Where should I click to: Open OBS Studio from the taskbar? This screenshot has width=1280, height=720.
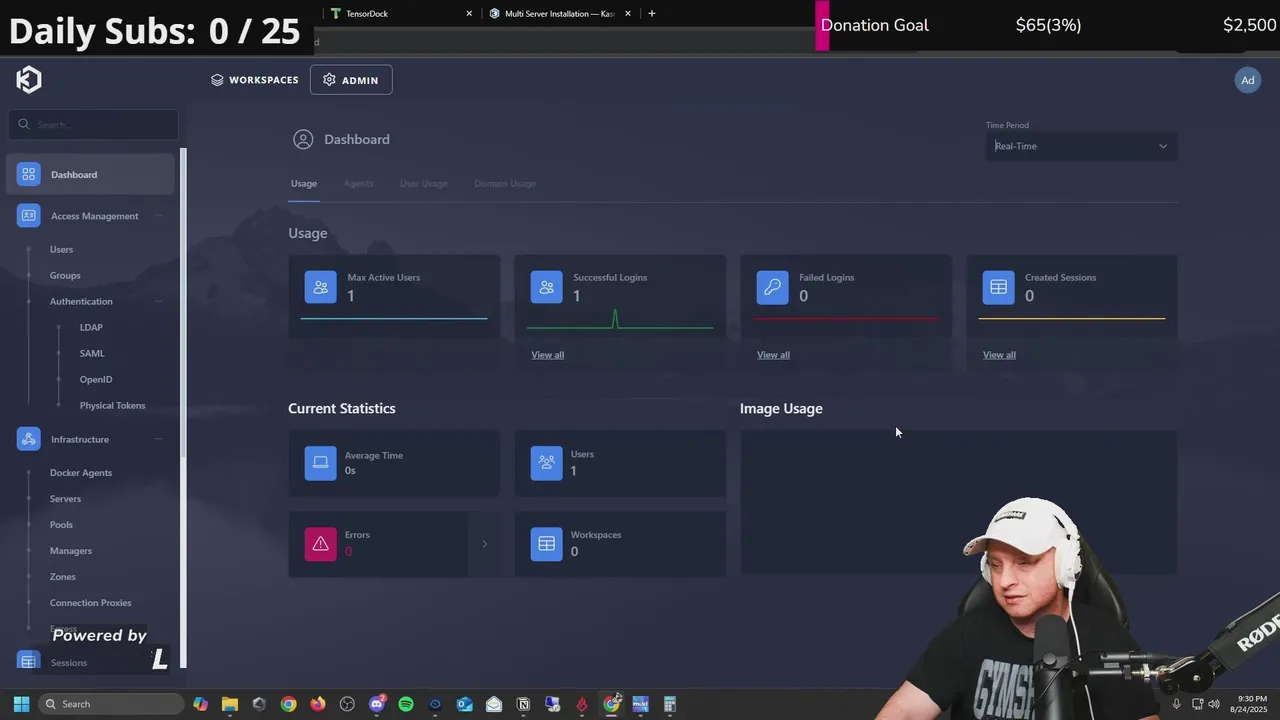[x=347, y=704]
